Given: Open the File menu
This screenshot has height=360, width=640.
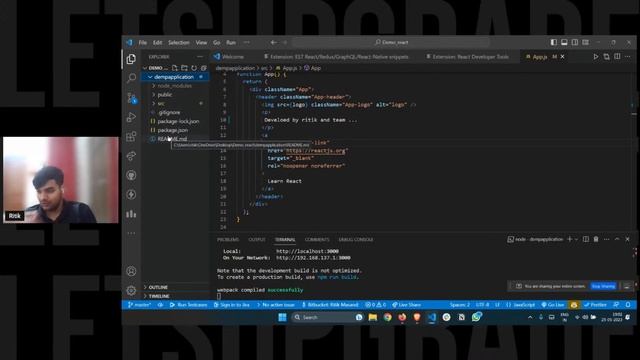Looking at the screenshot, I should tap(142, 42).
